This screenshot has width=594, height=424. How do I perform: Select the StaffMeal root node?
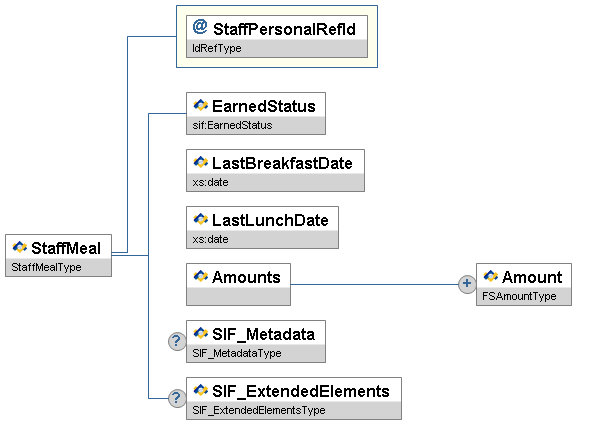pyautogui.click(x=58, y=255)
